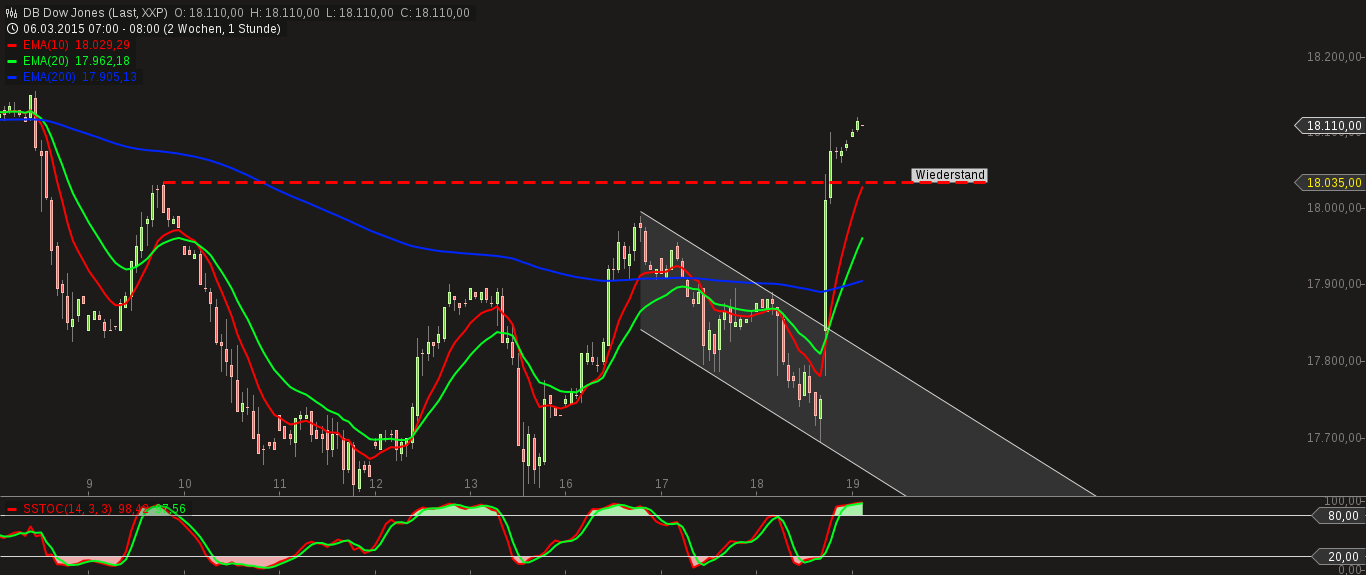
Task: Click the green EMA(20) color marker
Action: tap(12, 61)
